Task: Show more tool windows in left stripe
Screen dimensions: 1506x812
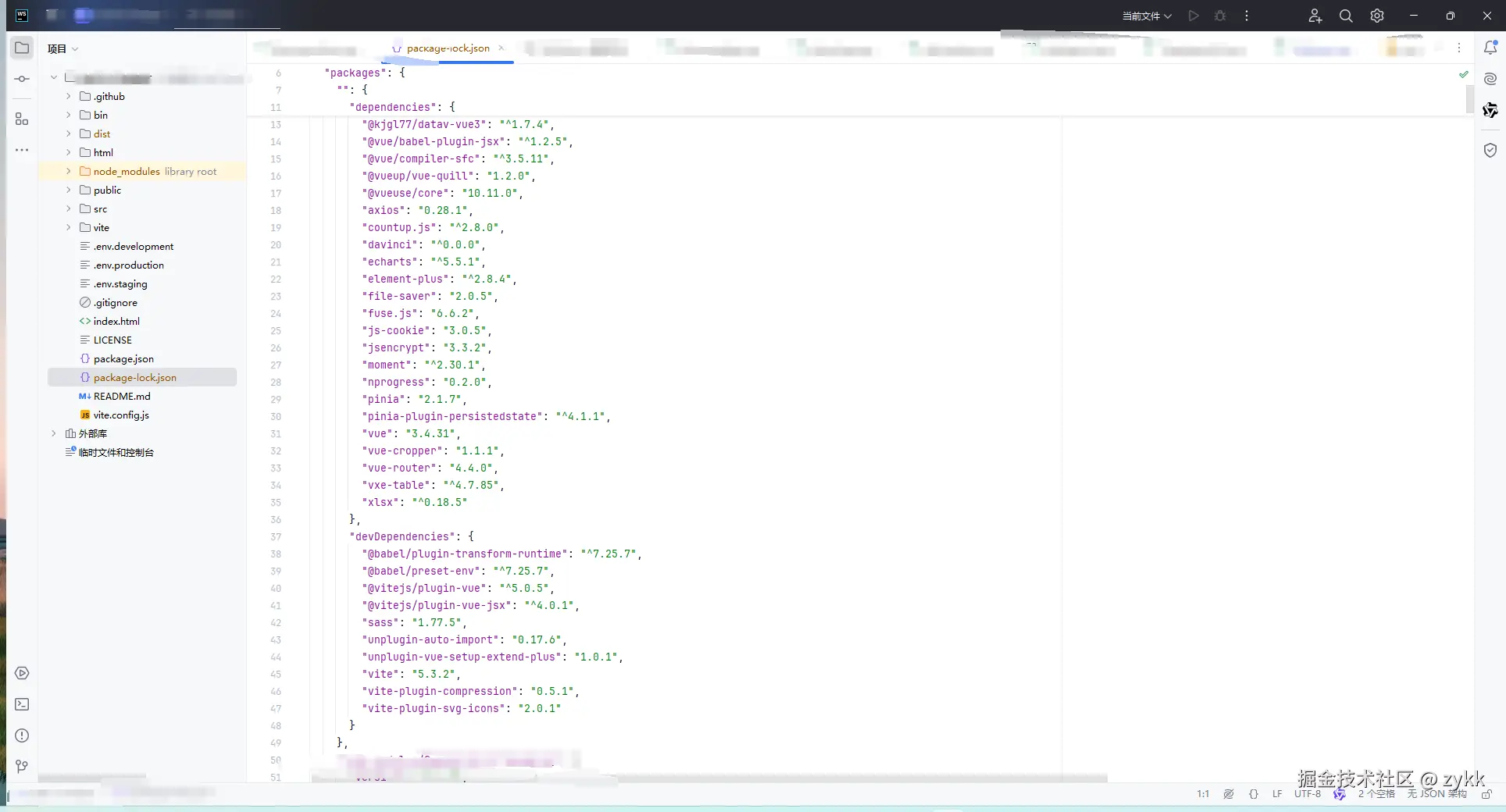Action: click(22, 150)
